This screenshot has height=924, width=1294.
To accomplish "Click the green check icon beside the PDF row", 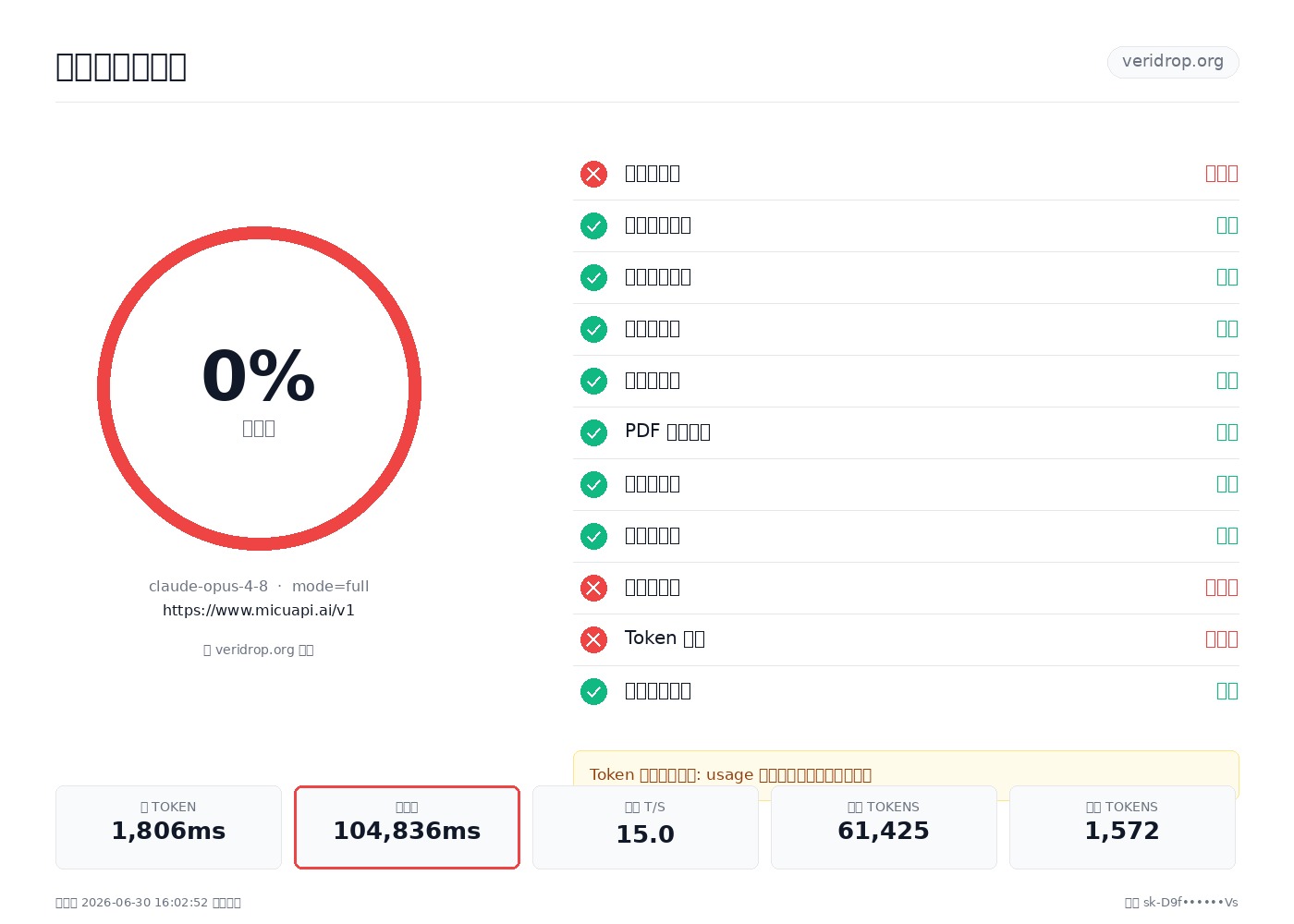I will 593,432.
